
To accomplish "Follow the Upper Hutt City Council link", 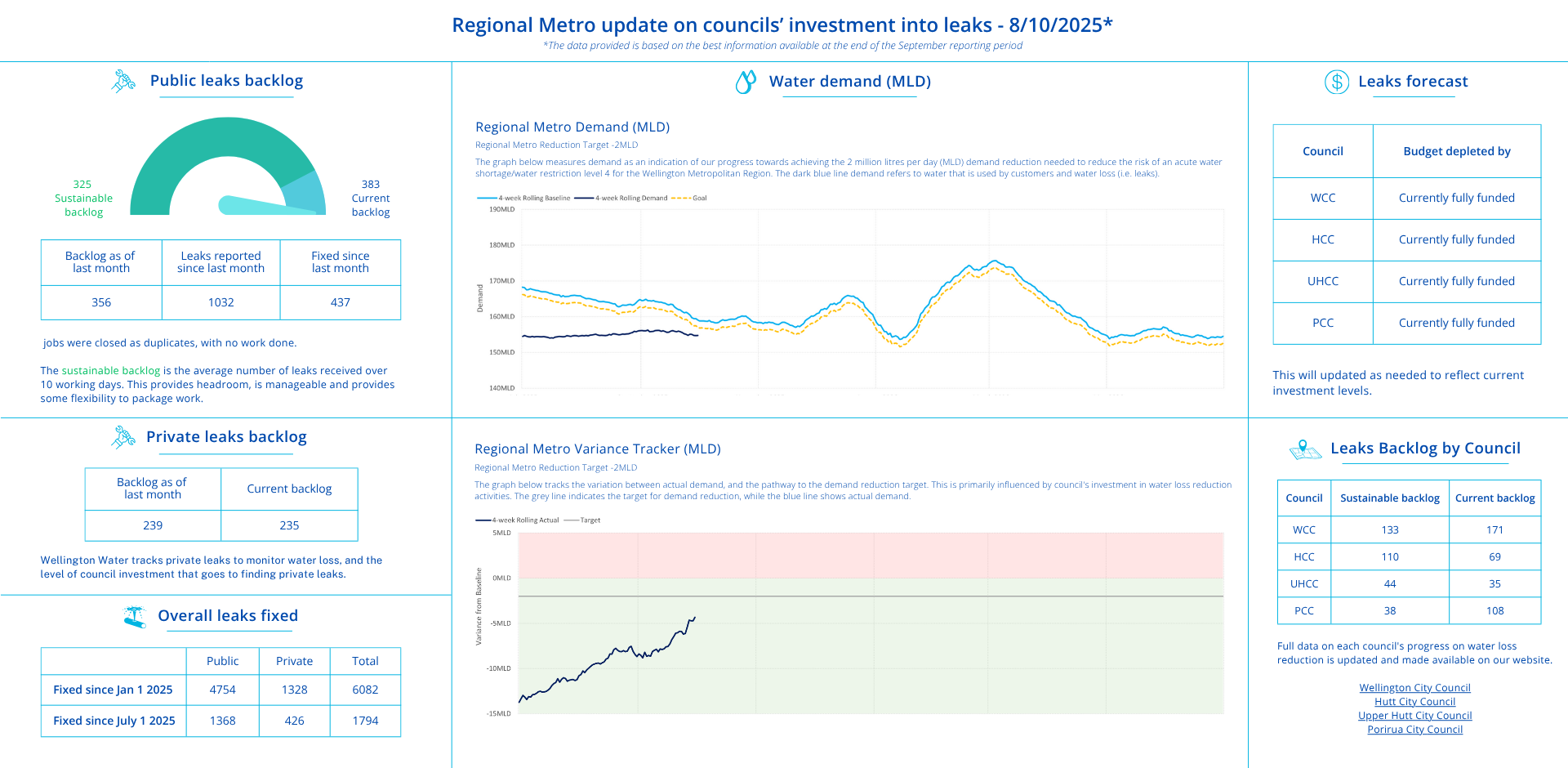I will (1414, 716).
